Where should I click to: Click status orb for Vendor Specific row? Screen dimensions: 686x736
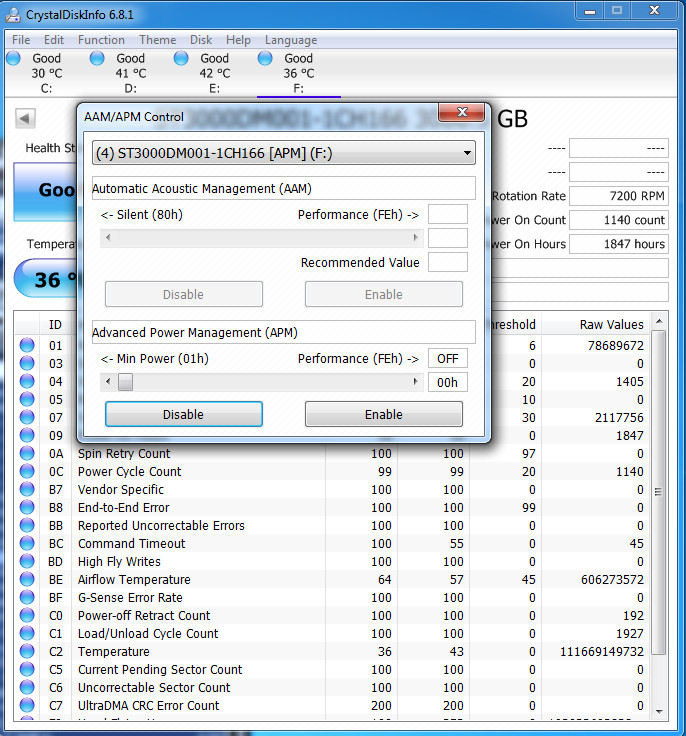point(27,489)
